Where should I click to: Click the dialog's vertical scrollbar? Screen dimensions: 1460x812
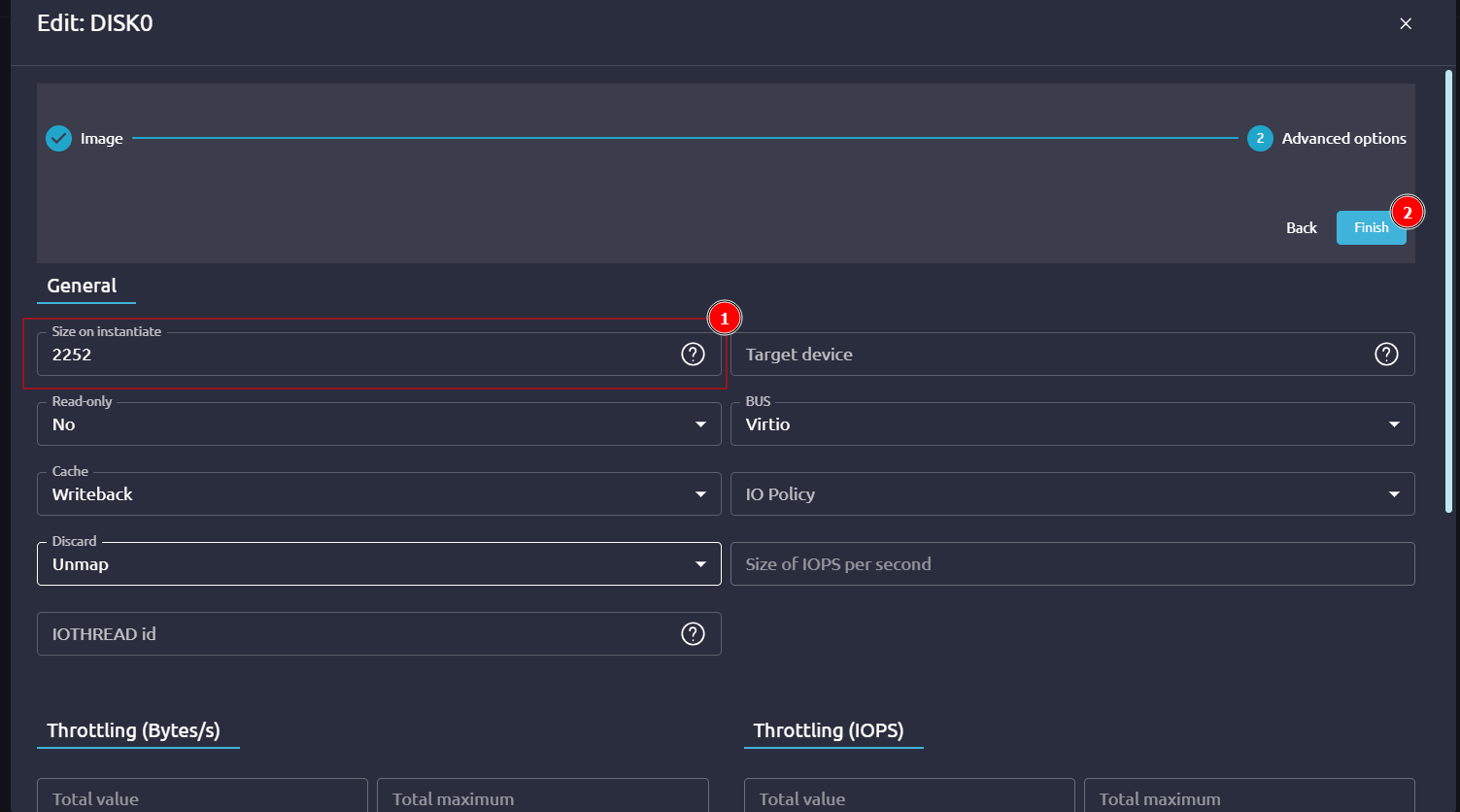point(1448,291)
